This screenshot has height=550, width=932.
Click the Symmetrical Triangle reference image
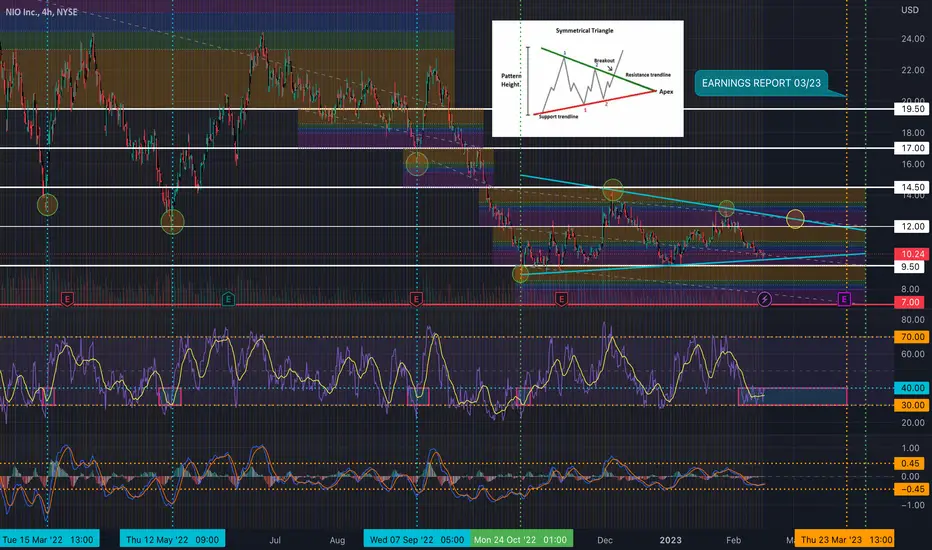pyautogui.click(x=587, y=78)
